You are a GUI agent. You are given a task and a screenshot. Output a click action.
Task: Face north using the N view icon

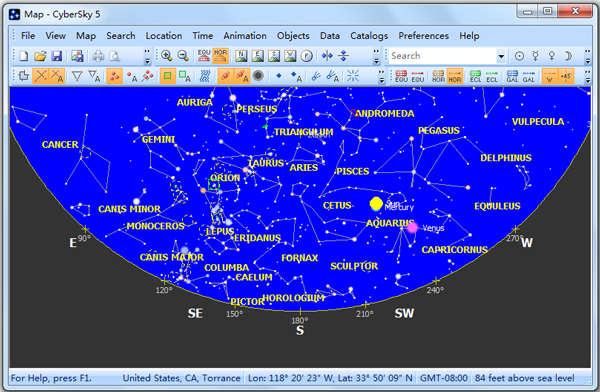pyautogui.click(x=241, y=56)
